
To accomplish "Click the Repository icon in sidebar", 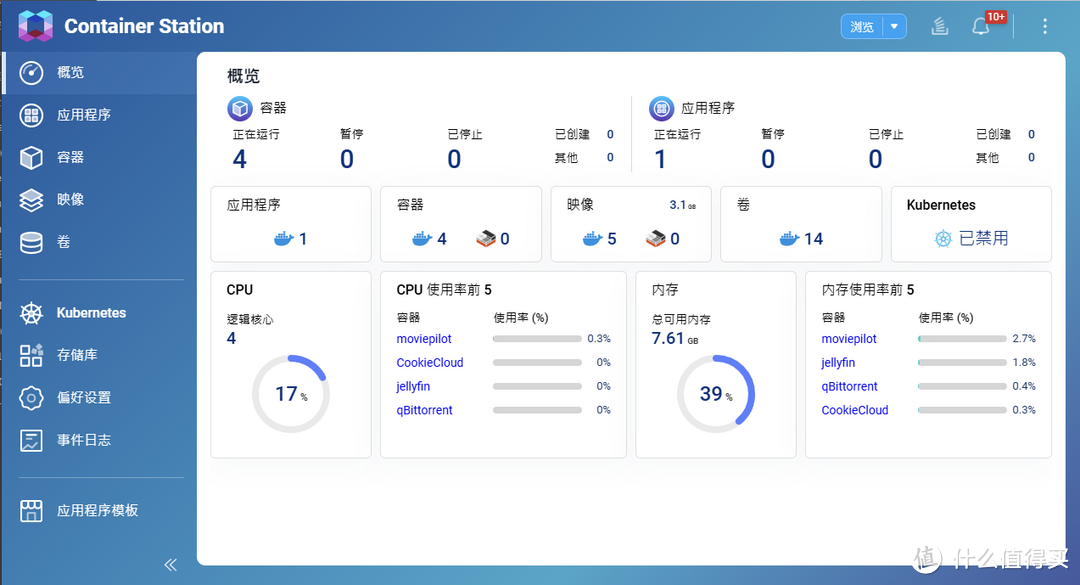I will 31,355.
